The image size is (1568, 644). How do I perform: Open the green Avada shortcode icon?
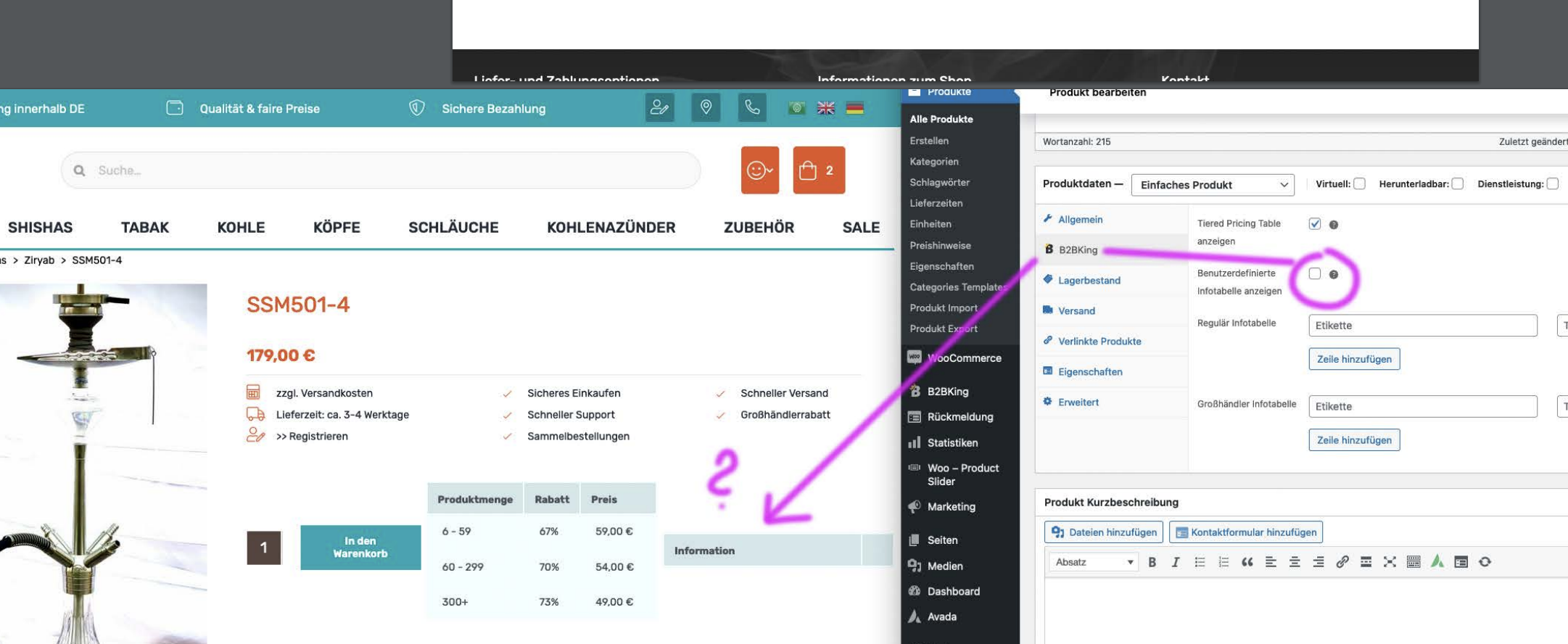pos(1437,562)
